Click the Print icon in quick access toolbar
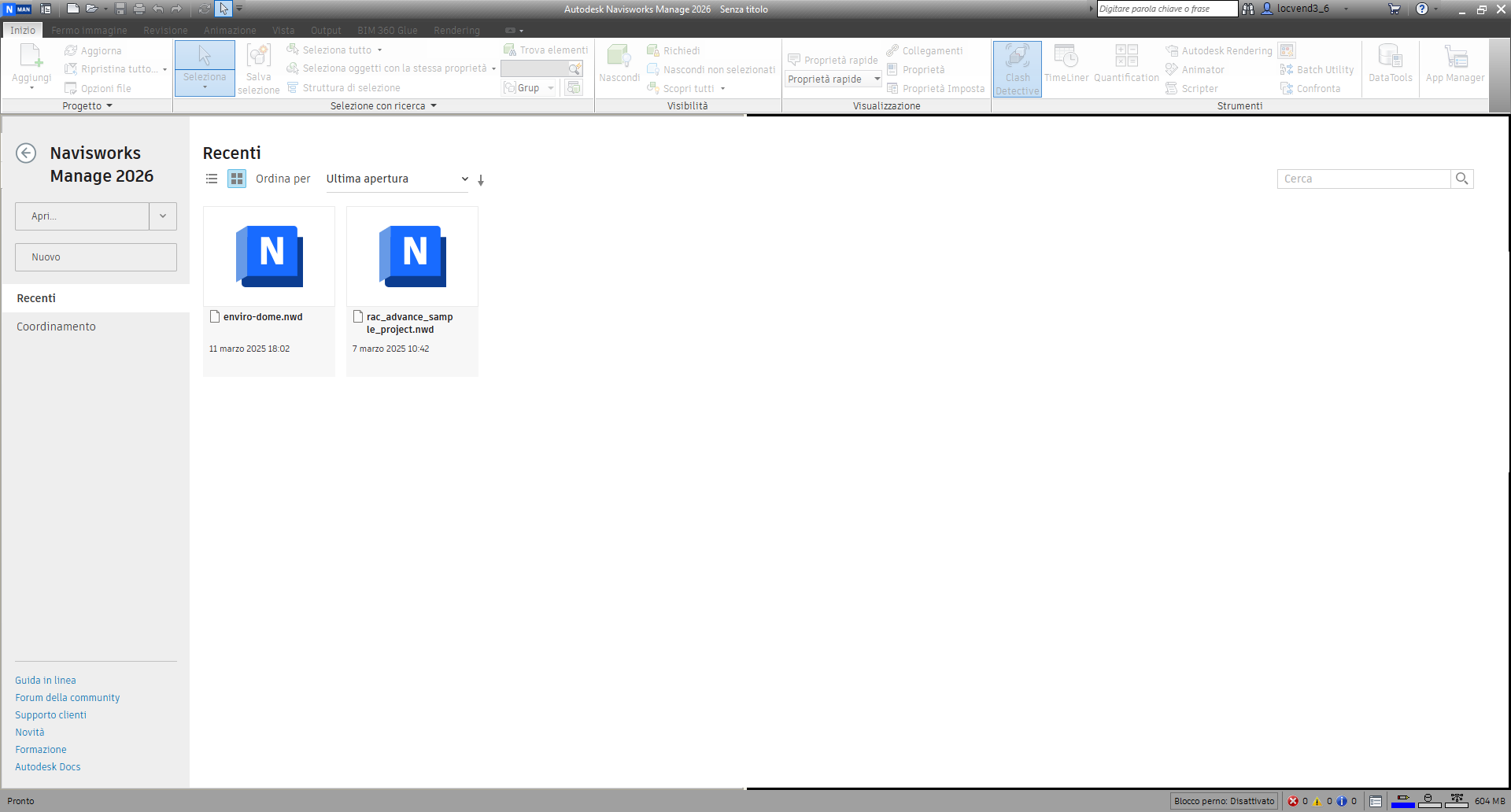The width and height of the screenshot is (1511, 812). coord(139,9)
